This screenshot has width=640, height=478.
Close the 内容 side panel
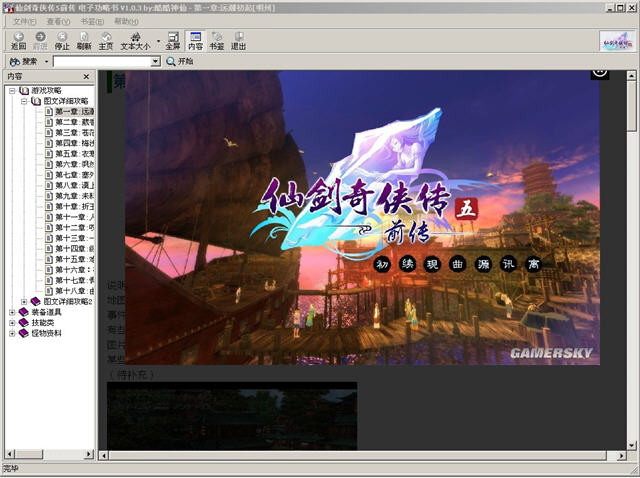[x=86, y=76]
